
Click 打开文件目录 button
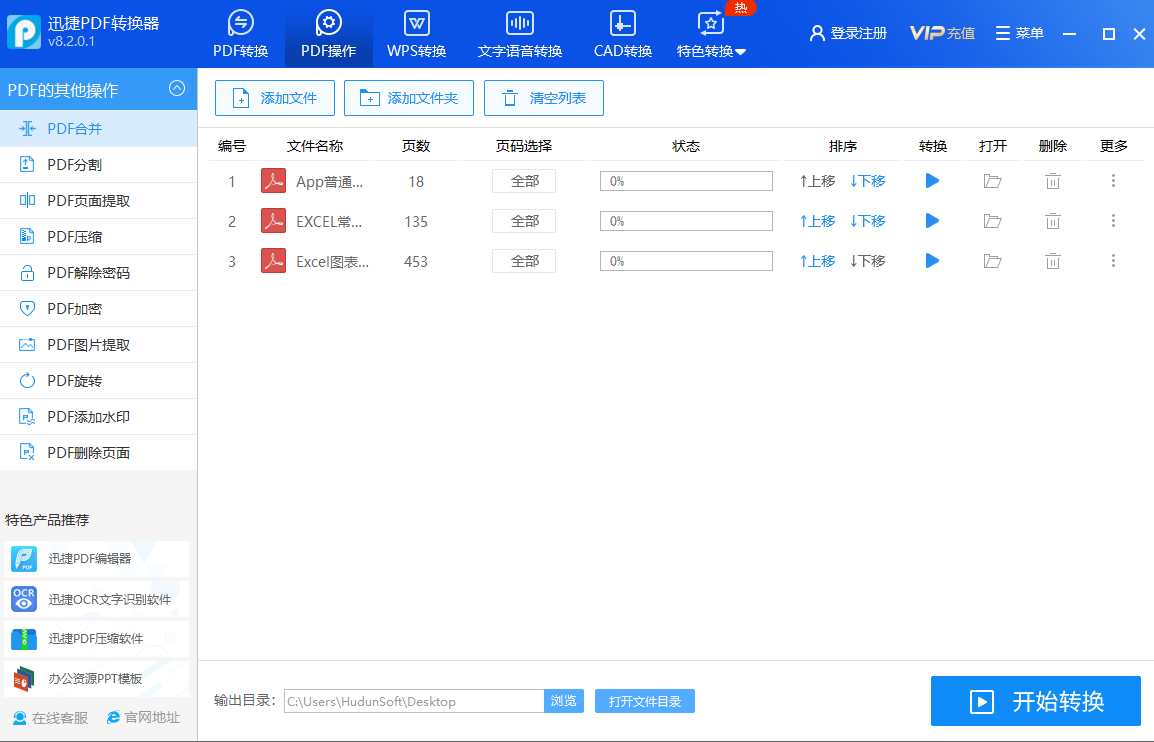click(x=645, y=702)
